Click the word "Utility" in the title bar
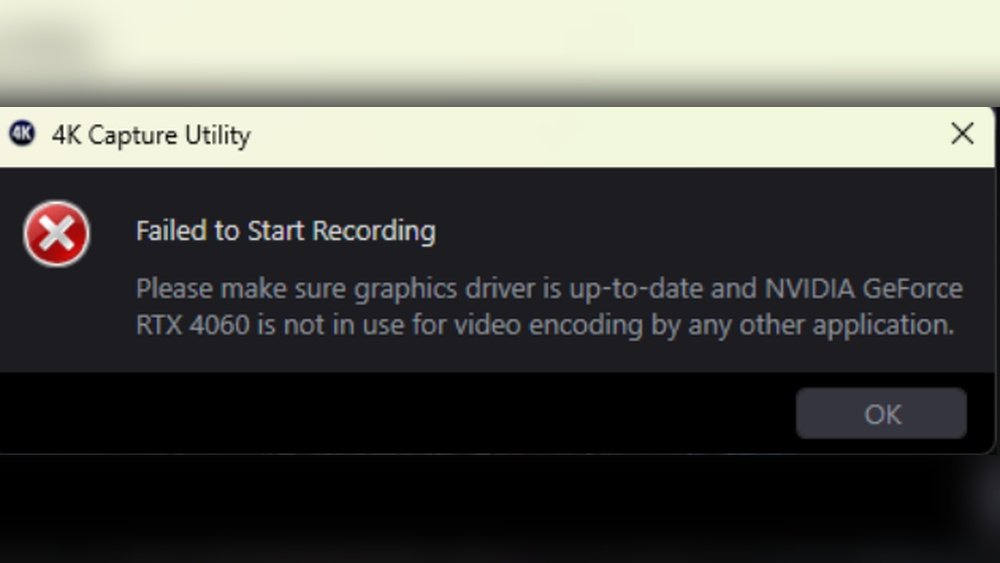The image size is (1000, 563). (x=217, y=135)
